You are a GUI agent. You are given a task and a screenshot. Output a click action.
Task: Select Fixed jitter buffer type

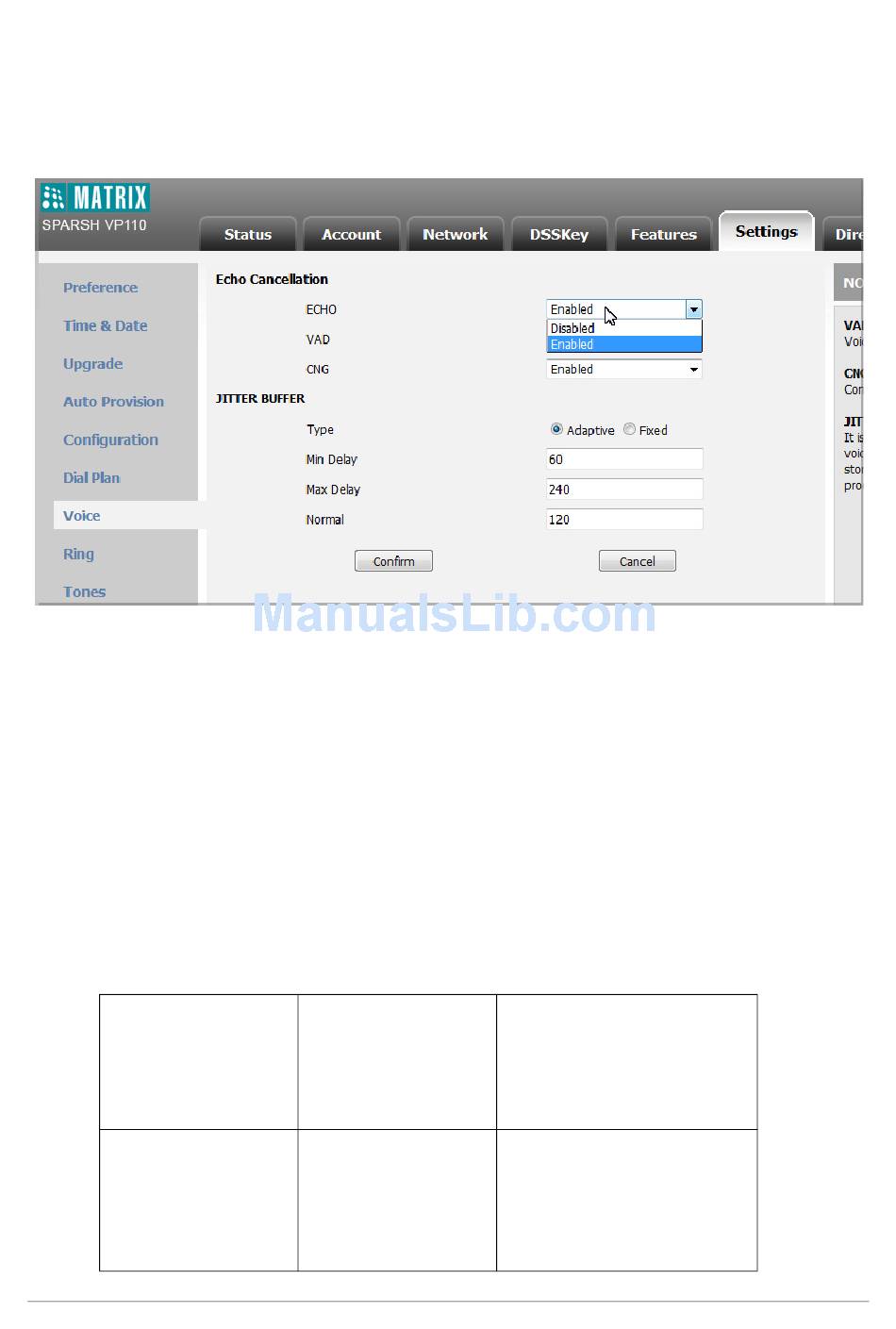(x=629, y=429)
